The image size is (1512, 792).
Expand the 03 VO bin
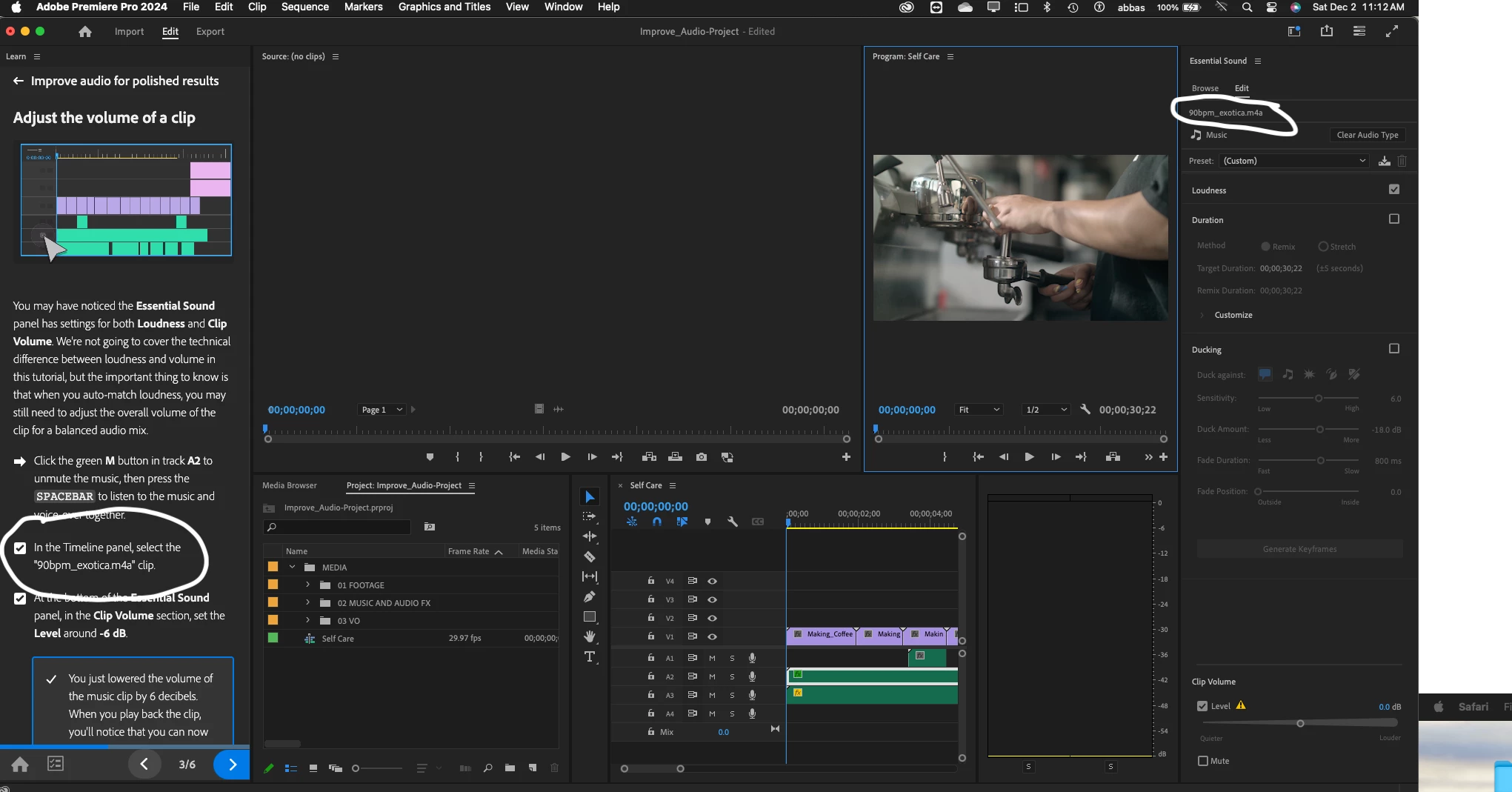pyautogui.click(x=307, y=621)
